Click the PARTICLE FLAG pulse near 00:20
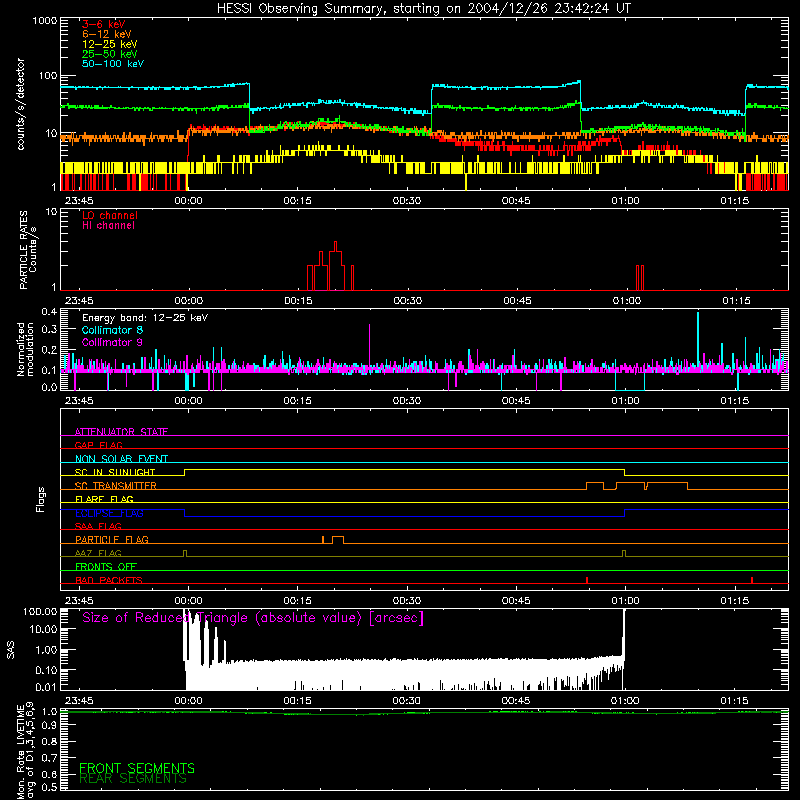 pos(337,540)
